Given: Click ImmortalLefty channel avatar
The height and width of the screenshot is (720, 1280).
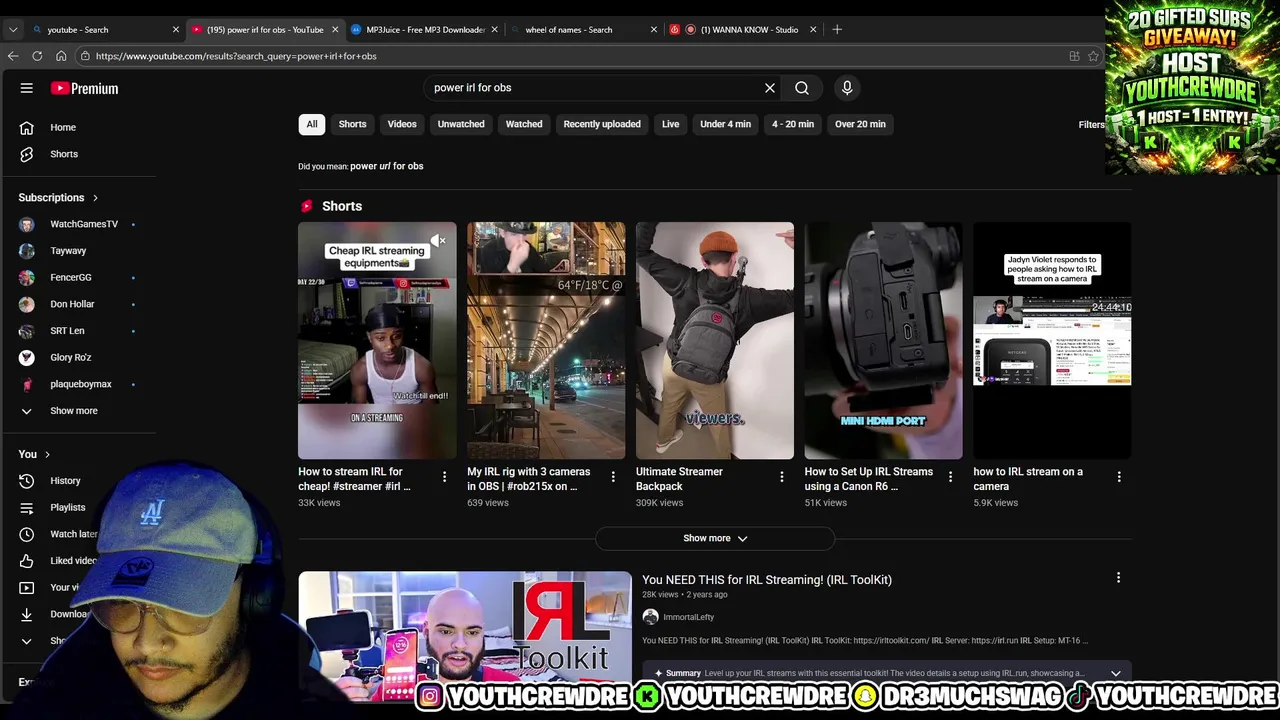Looking at the screenshot, I should point(650,617).
